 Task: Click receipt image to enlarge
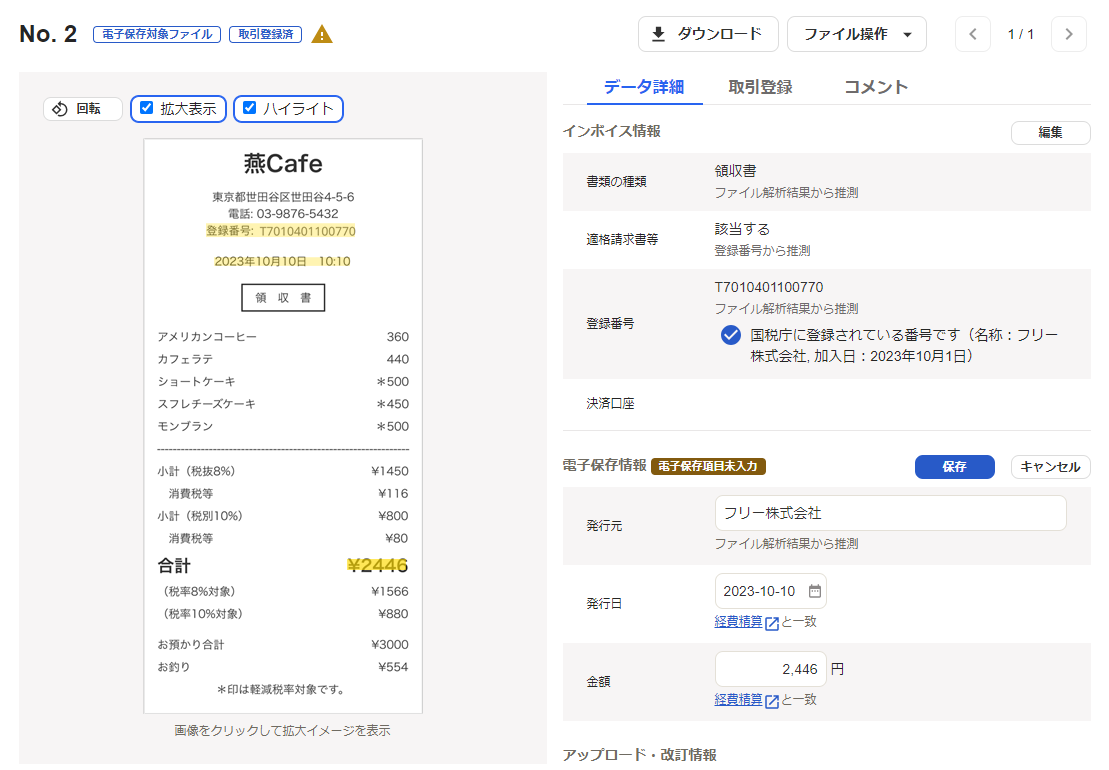click(x=283, y=426)
